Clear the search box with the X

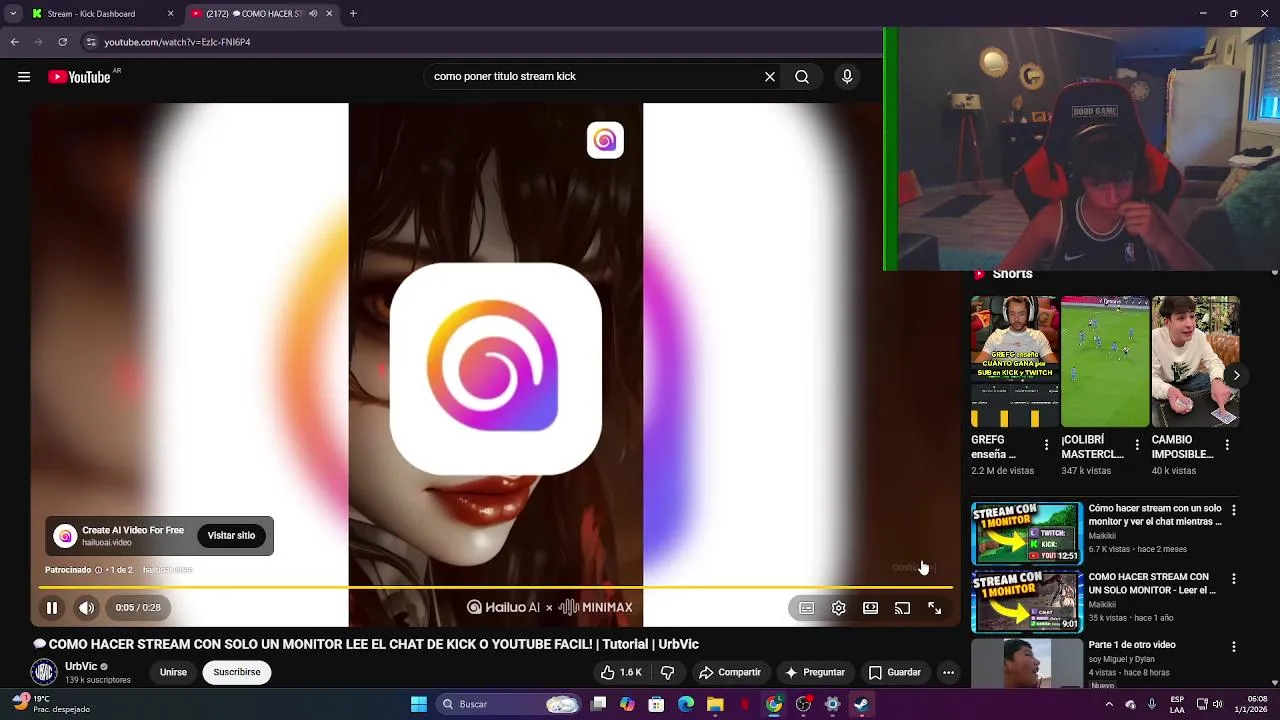coord(770,77)
